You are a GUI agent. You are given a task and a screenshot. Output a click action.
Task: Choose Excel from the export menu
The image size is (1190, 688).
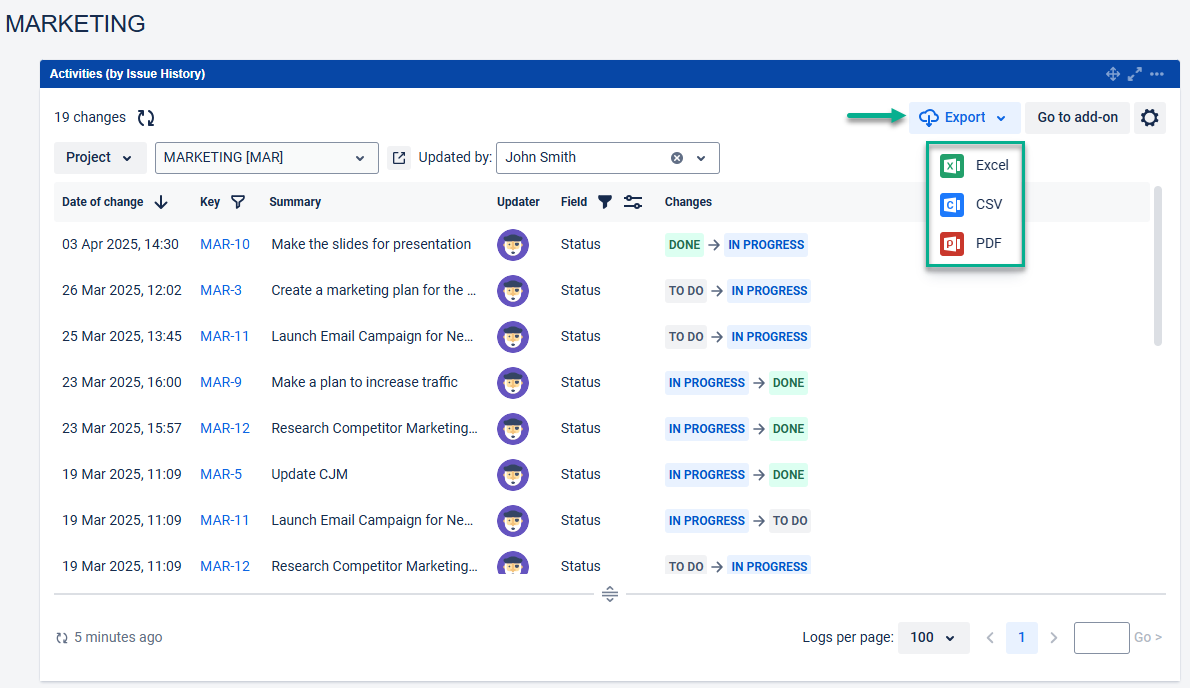point(975,165)
